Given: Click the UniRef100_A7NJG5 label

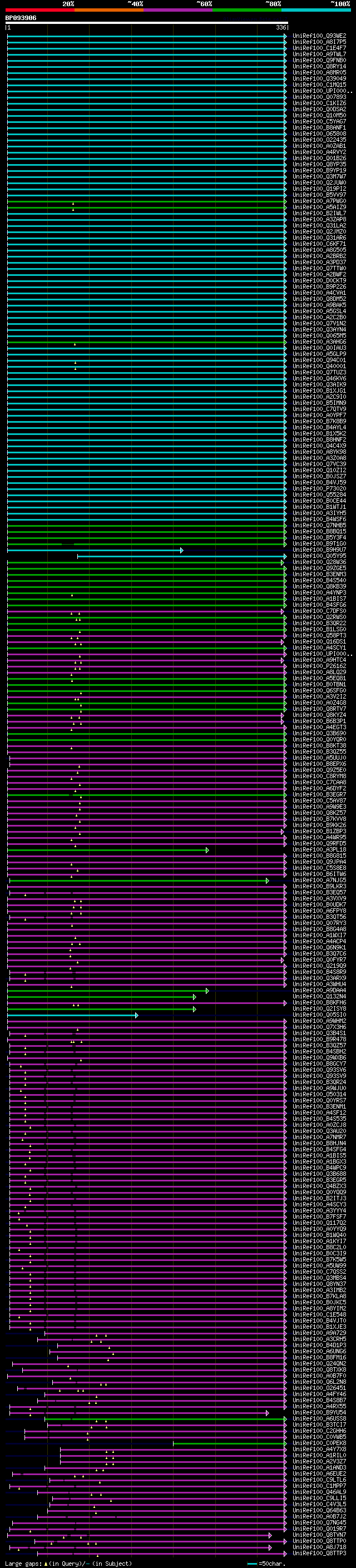Looking at the screenshot, I should 319,881.
